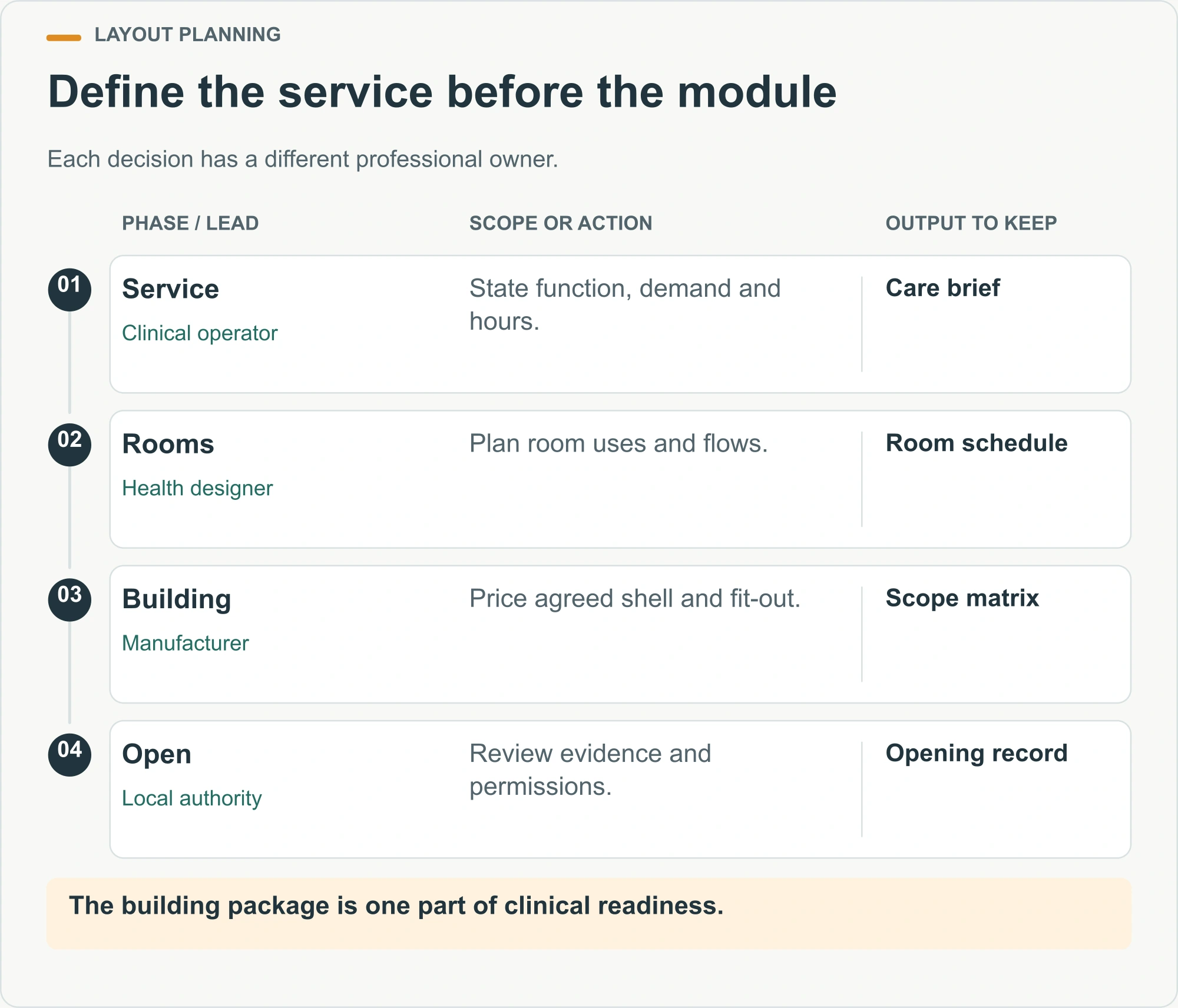Click the 'SCOPE OR ACTION' column header
This screenshot has width=1178, height=1008.
[x=561, y=223]
